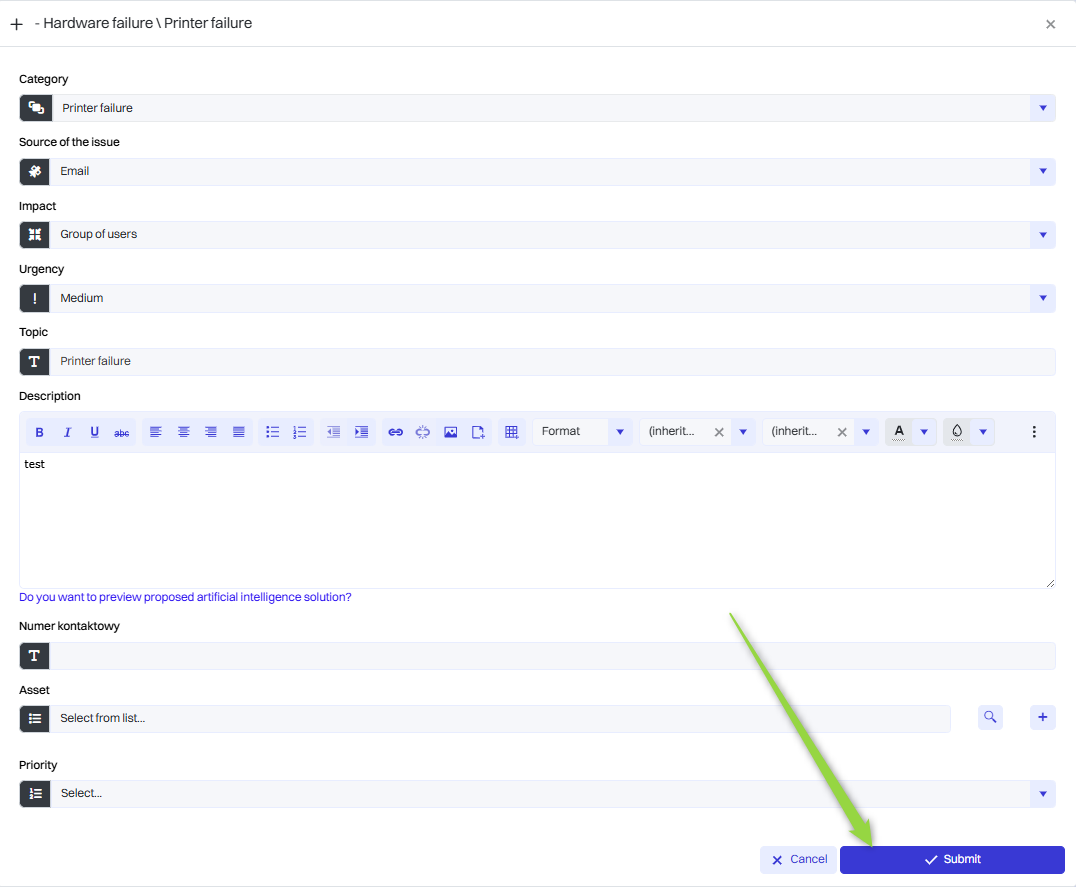The width and height of the screenshot is (1076, 887).
Task: Center align the description text
Action: (x=184, y=432)
